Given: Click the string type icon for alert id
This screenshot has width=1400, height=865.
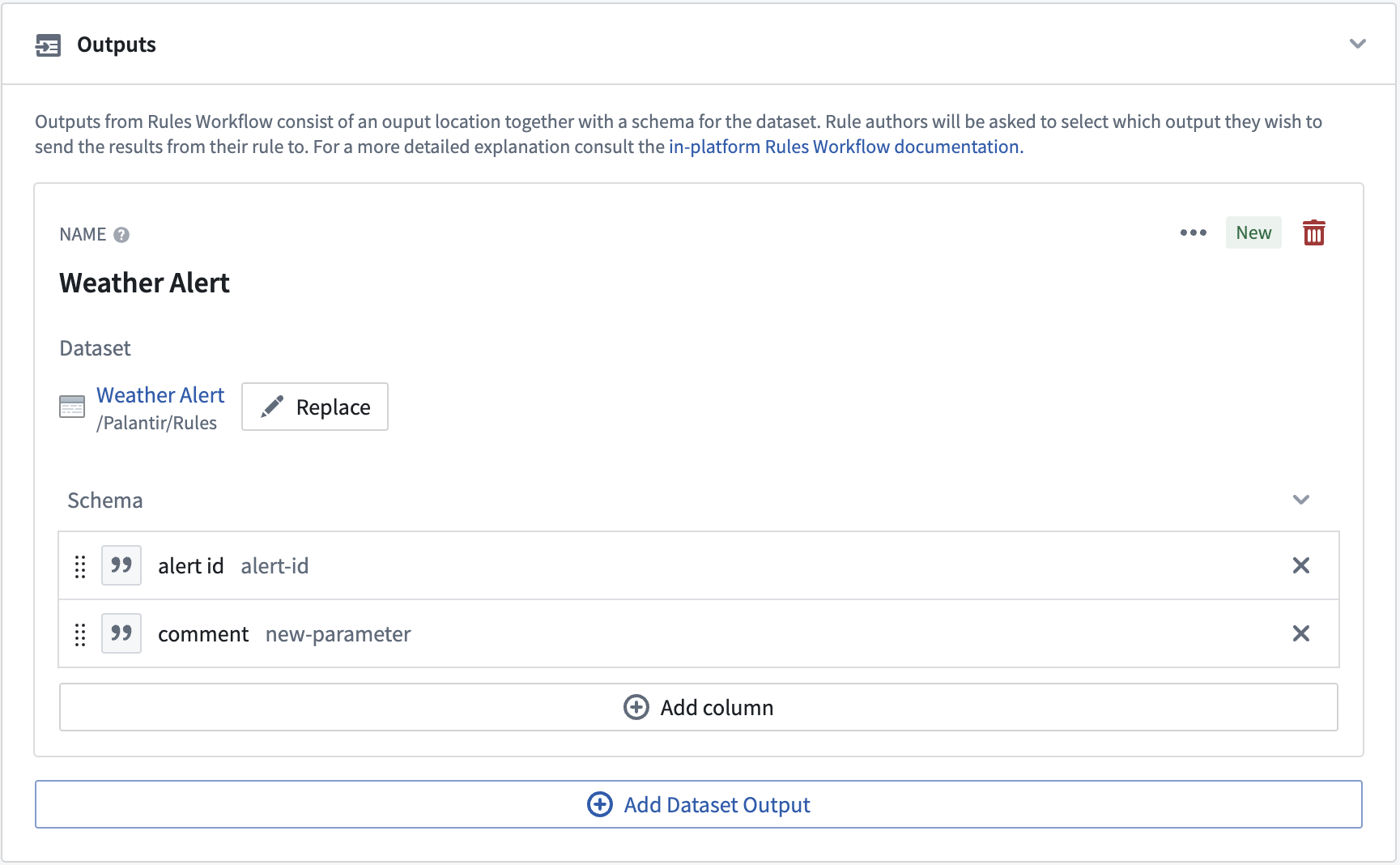Looking at the screenshot, I should pos(121,565).
